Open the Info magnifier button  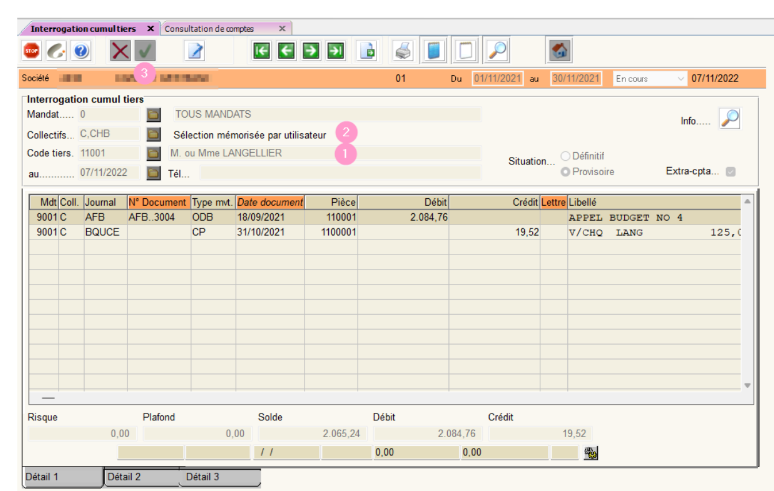click(730, 120)
